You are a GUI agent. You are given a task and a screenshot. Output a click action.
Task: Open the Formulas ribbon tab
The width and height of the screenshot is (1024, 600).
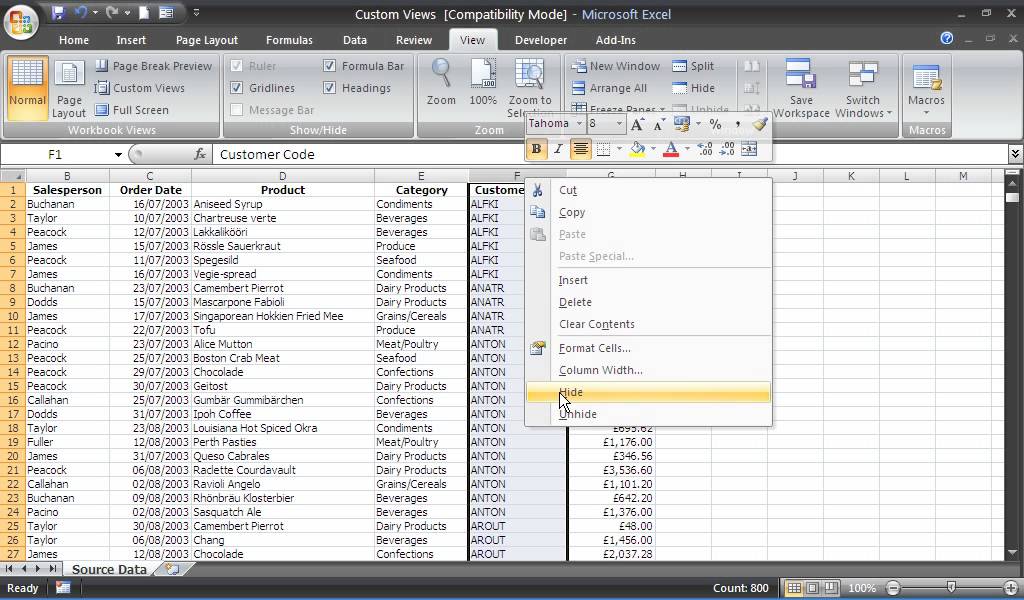(x=289, y=40)
